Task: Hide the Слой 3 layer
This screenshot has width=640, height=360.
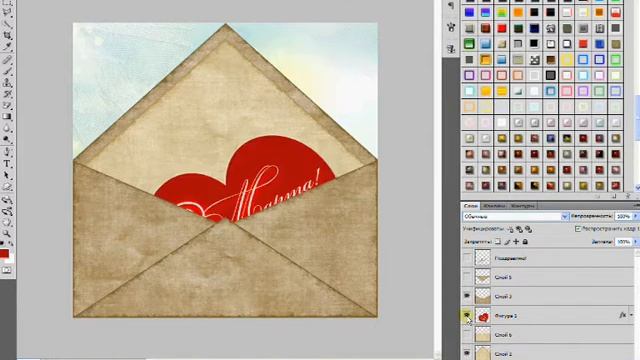Action: point(467,296)
